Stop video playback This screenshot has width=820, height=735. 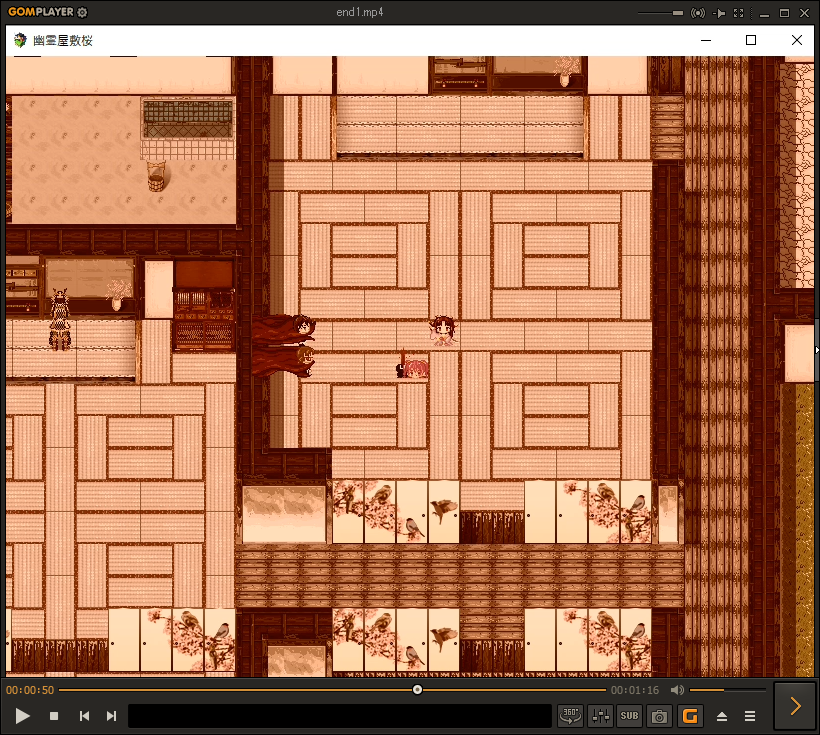pyautogui.click(x=54, y=716)
